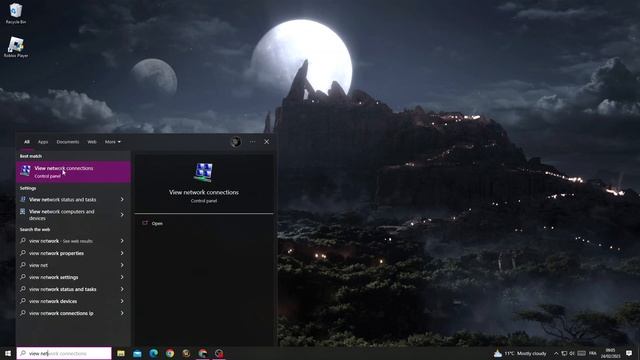Image resolution: width=640 pixels, height=360 pixels.
Task: Open the Mail app from the taskbar
Action: point(137,353)
